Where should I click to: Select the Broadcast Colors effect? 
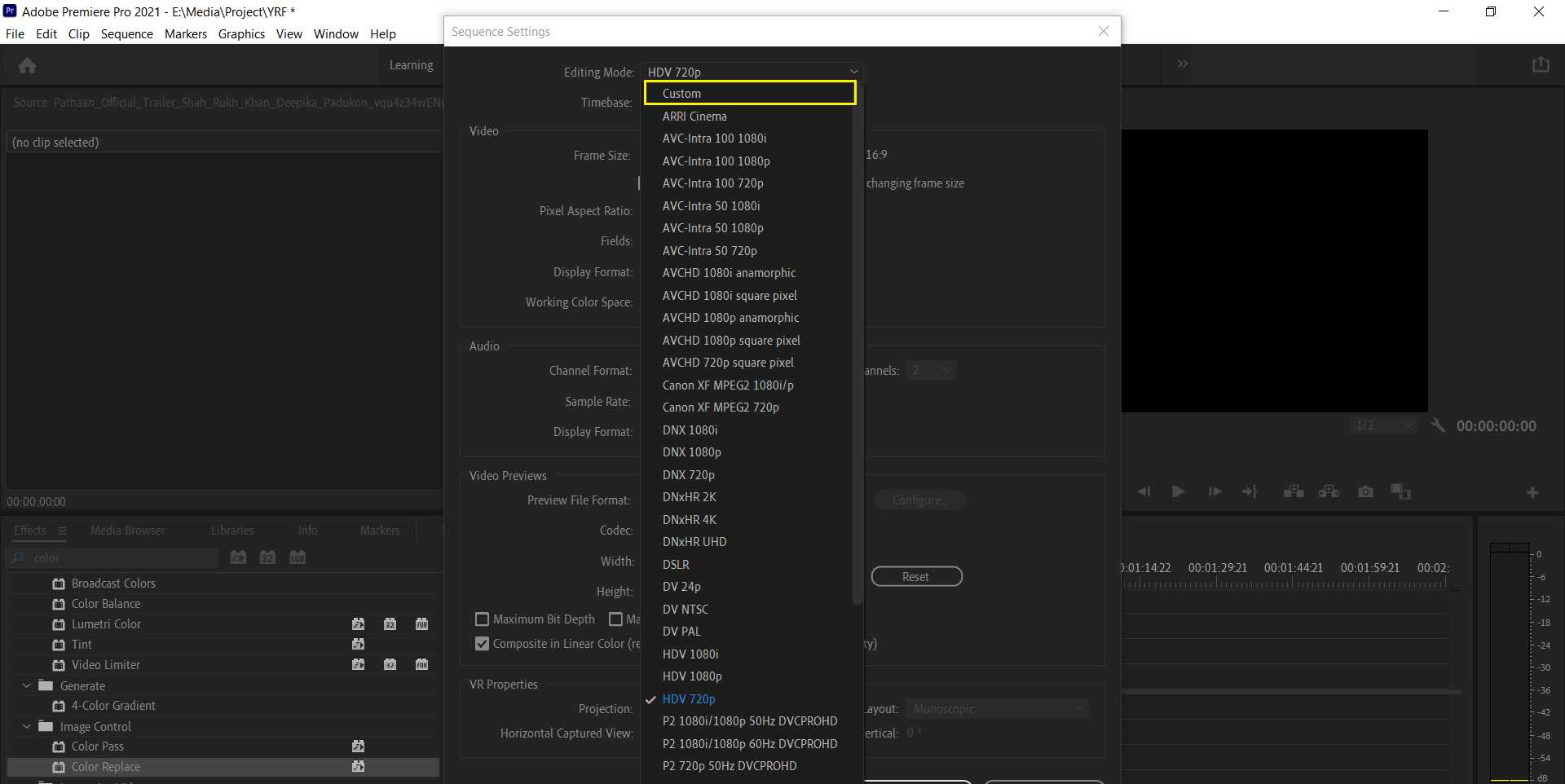pyautogui.click(x=113, y=583)
